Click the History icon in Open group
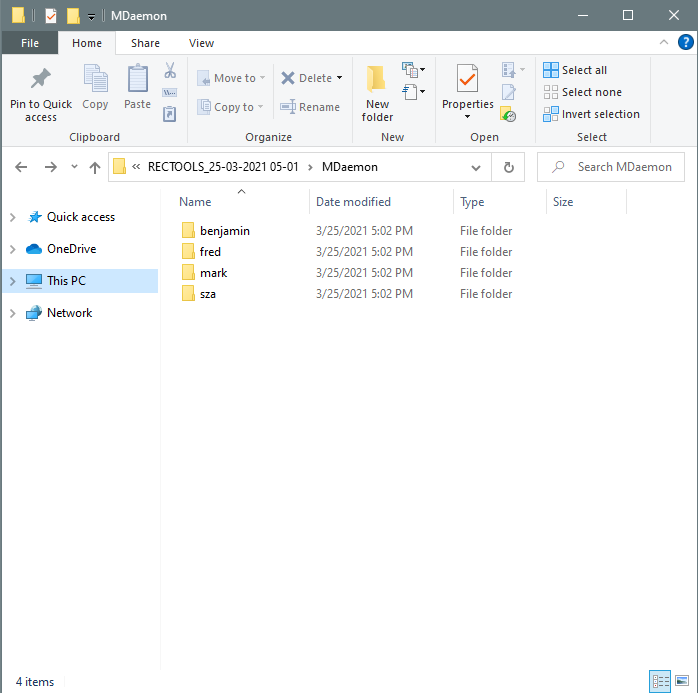 (508, 114)
